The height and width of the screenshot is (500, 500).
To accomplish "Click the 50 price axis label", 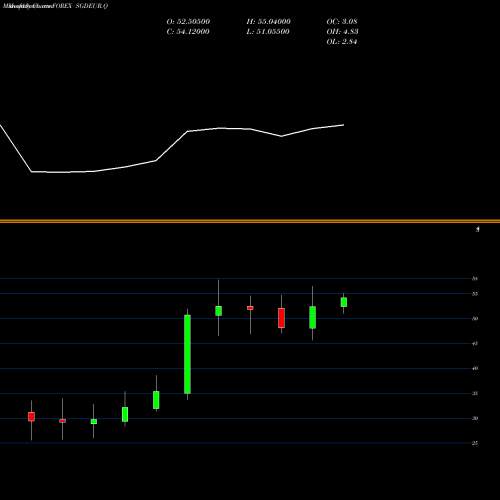I will point(475,319).
